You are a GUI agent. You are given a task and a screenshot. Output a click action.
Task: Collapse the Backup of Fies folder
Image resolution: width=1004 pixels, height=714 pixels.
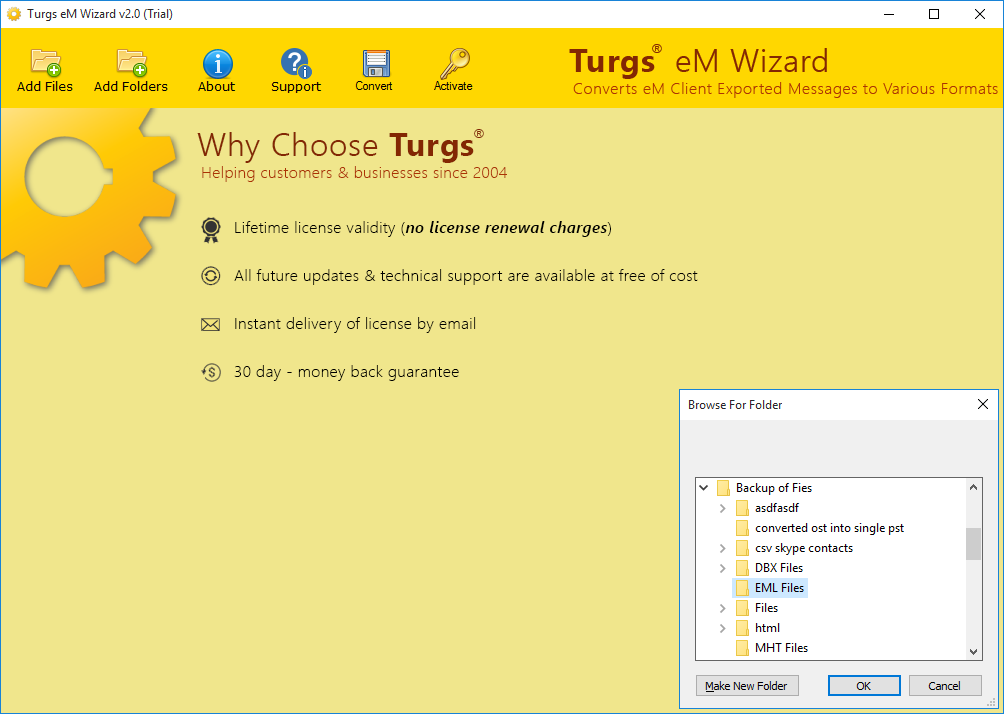coord(704,488)
